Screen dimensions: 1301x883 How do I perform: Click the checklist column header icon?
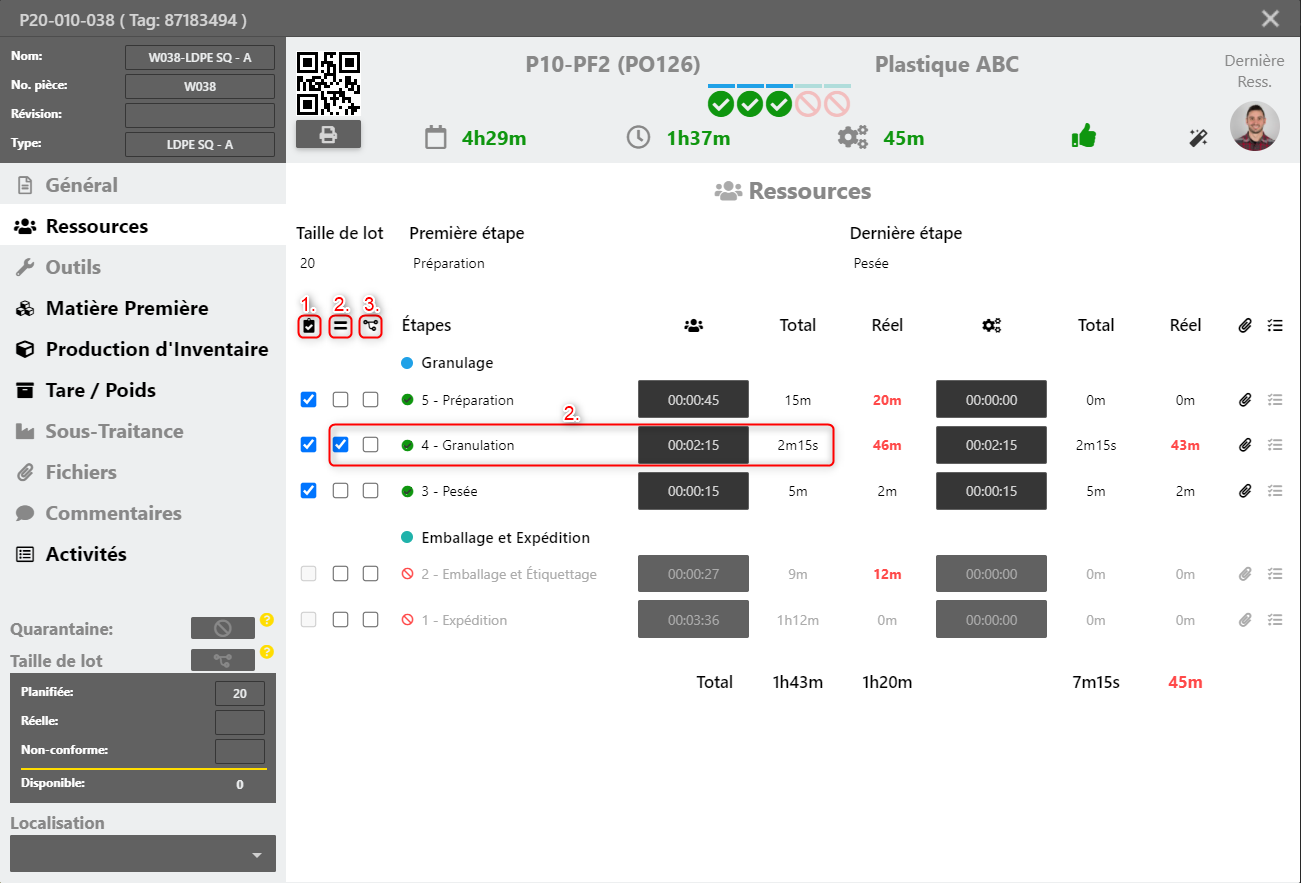(x=1275, y=325)
